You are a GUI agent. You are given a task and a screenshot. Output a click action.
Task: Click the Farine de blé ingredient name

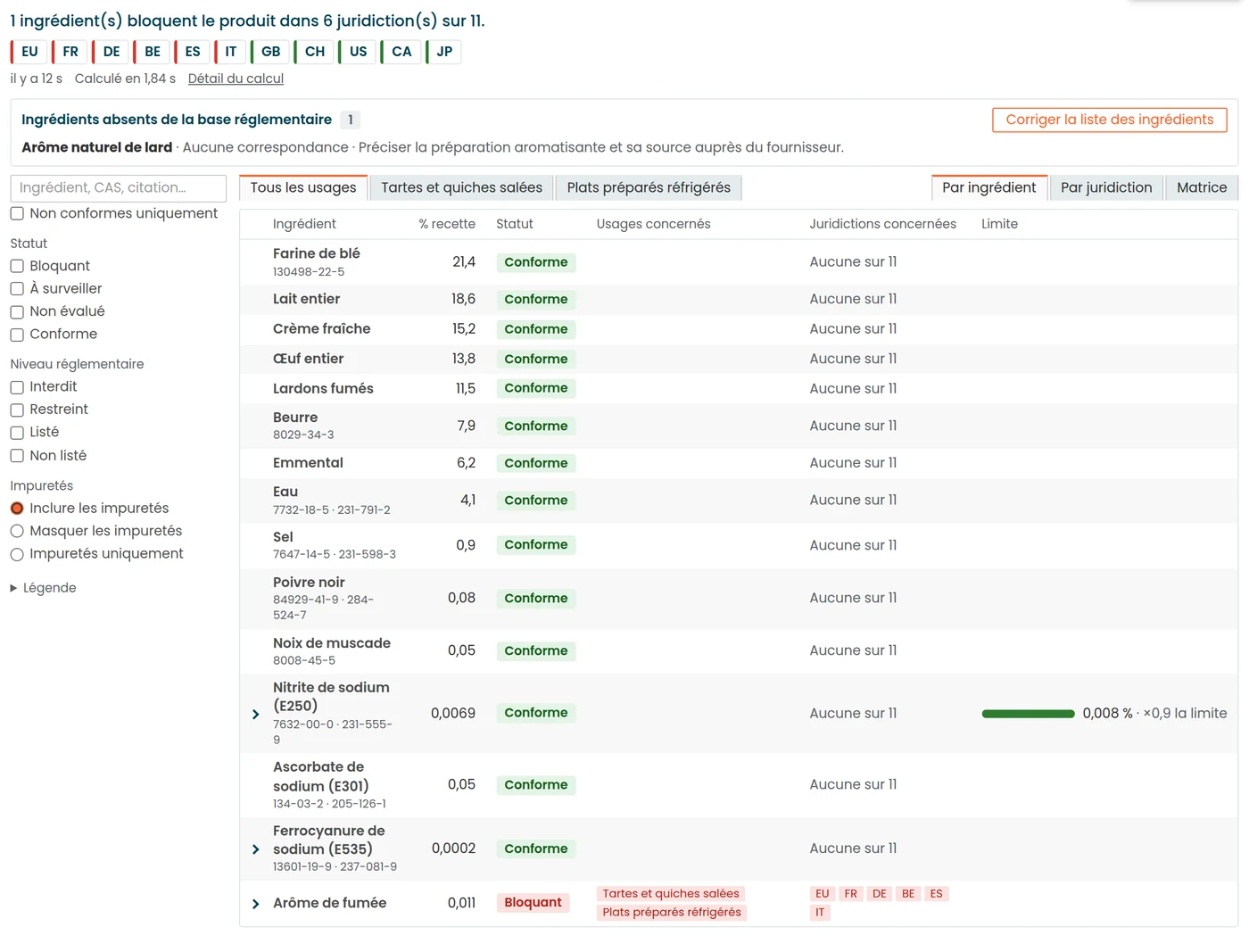tap(317, 253)
